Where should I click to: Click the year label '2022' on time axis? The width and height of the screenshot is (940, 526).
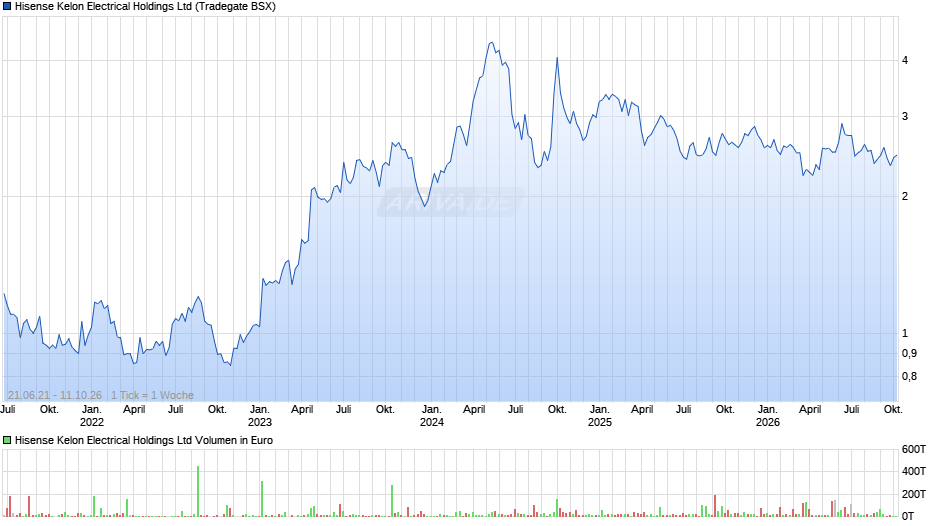coord(92,422)
